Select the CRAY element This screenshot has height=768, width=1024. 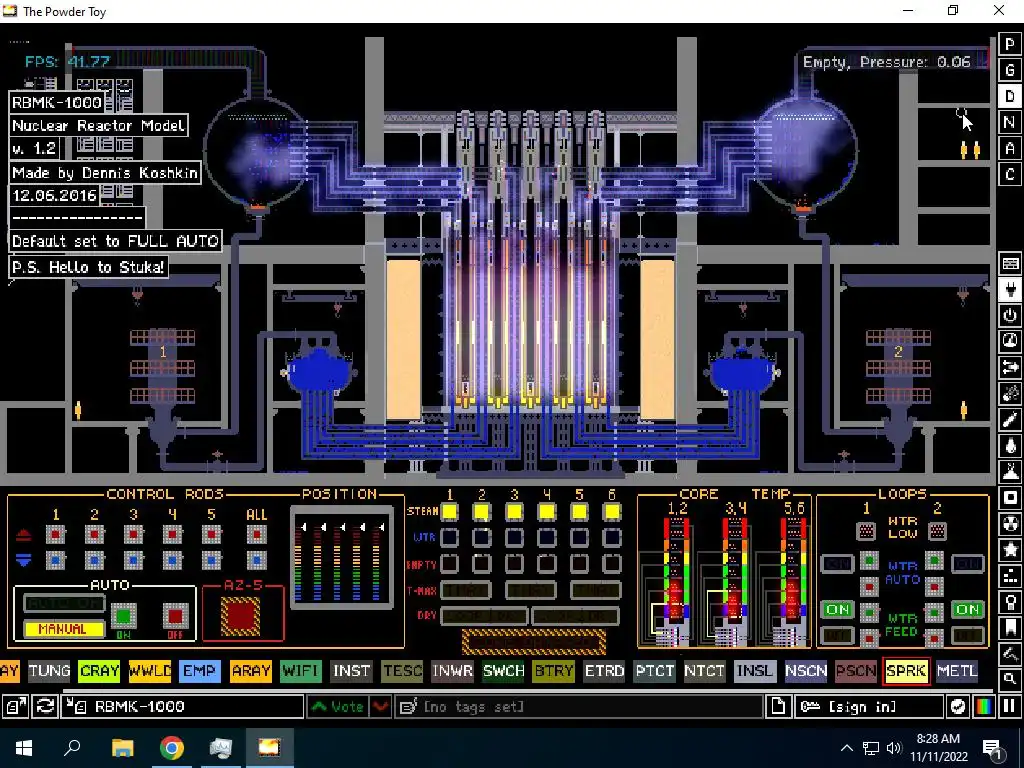pos(99,671)
